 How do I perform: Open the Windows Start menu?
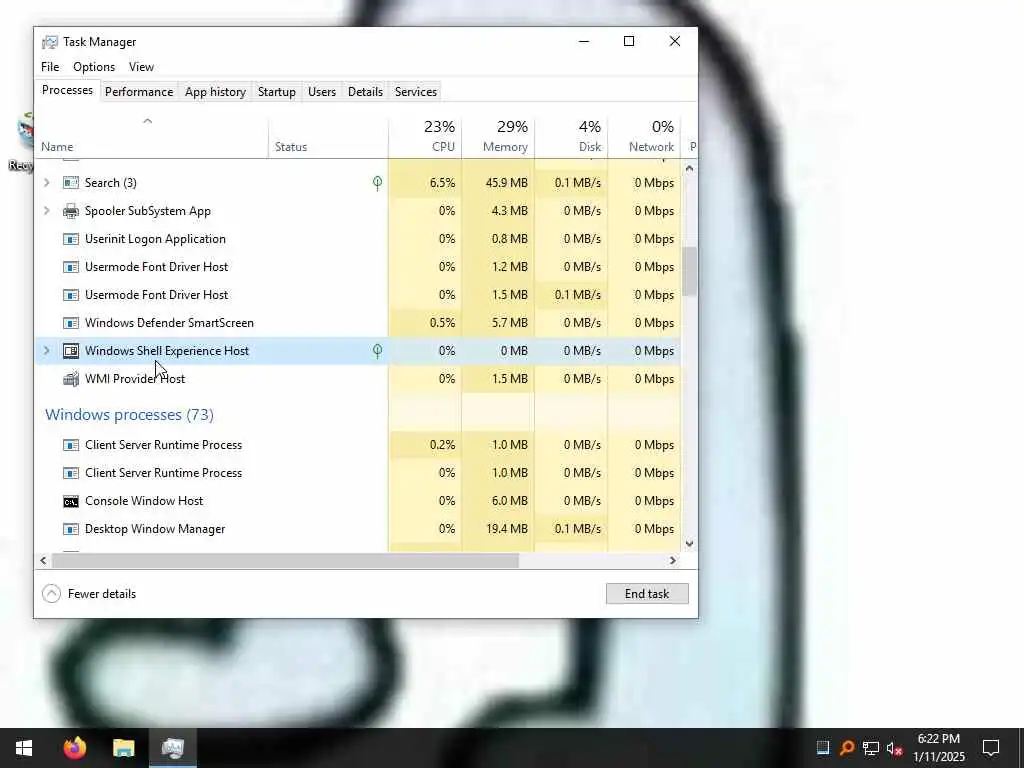tap(24, 748)
